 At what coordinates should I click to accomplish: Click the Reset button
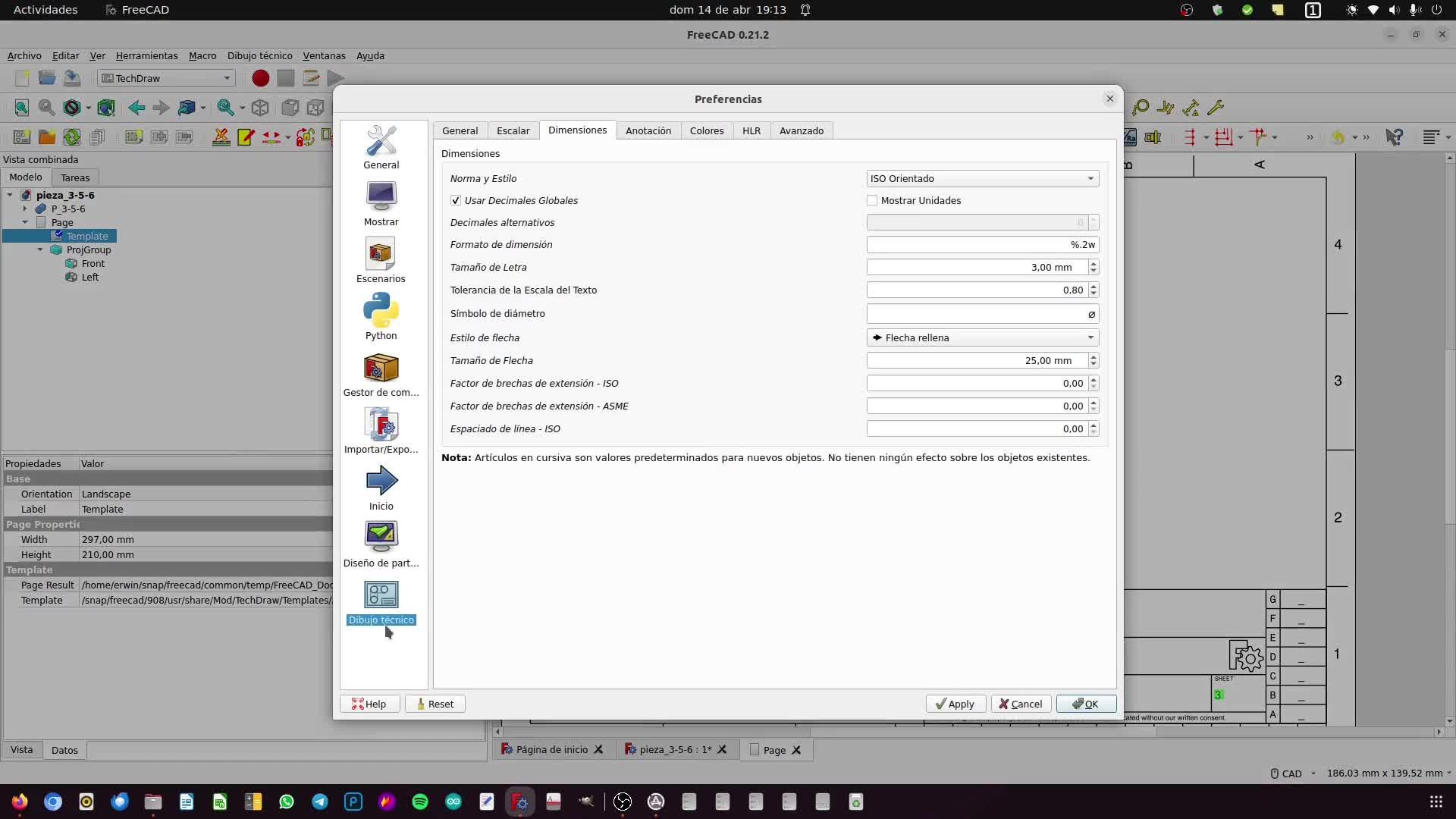point(435,704)
